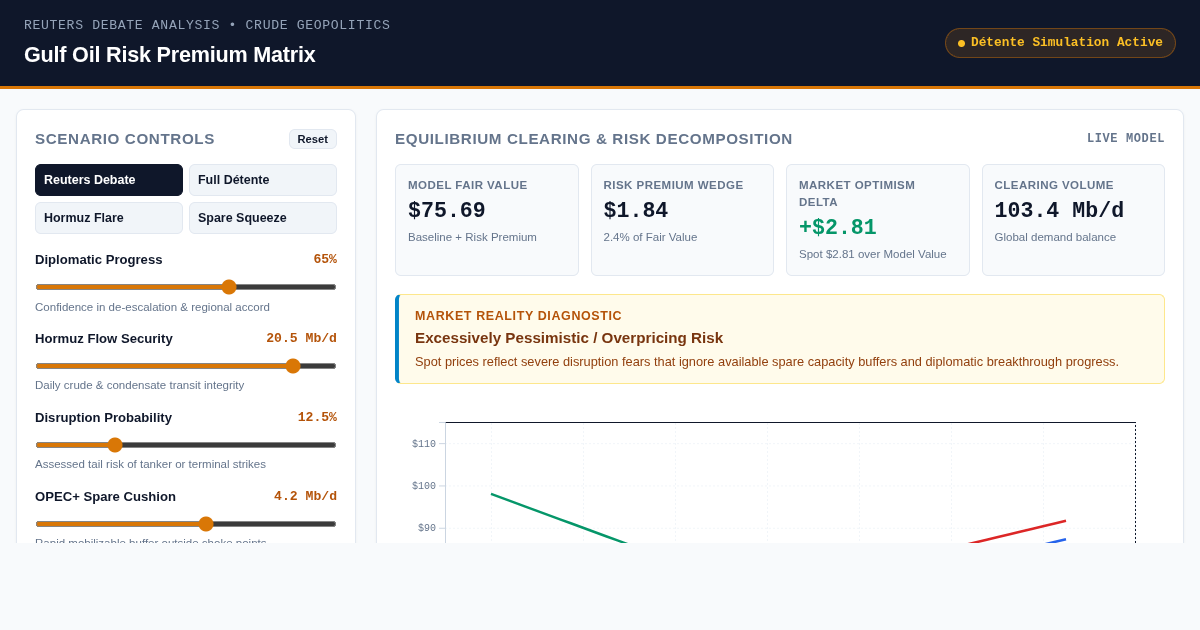Adjust the Diplomatic Progress slider handle
Viewport: 1200px width, 630px height.
(229, 287)
